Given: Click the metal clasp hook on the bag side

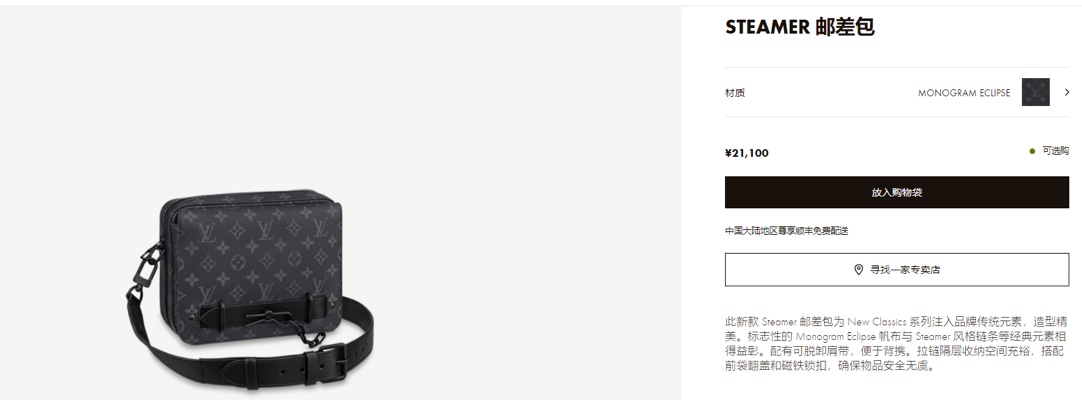Looking at the screenshot, I should pyautogui.click(x=148, y=266).
